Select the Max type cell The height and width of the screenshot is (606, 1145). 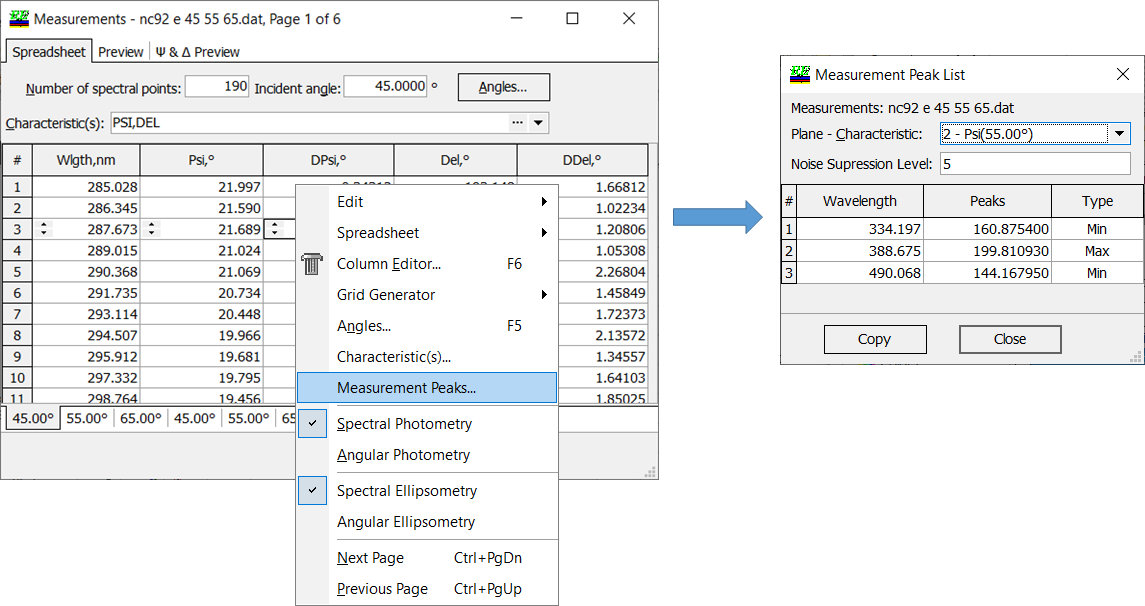pos(1098,251)
